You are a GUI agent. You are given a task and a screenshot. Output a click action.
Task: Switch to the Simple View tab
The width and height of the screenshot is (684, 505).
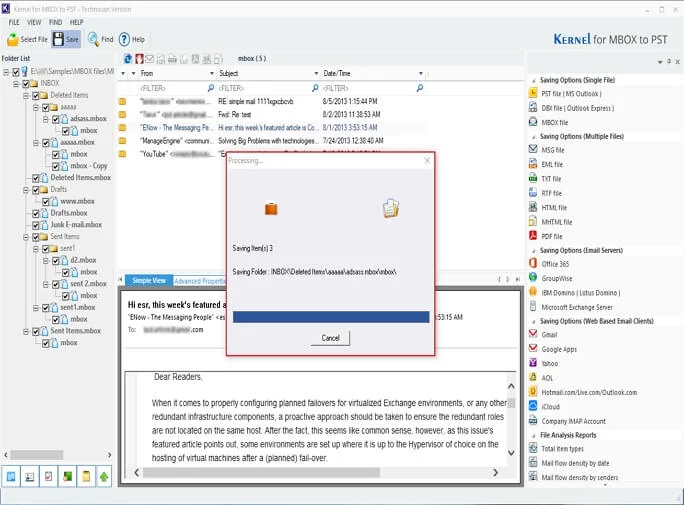[149, 280]
